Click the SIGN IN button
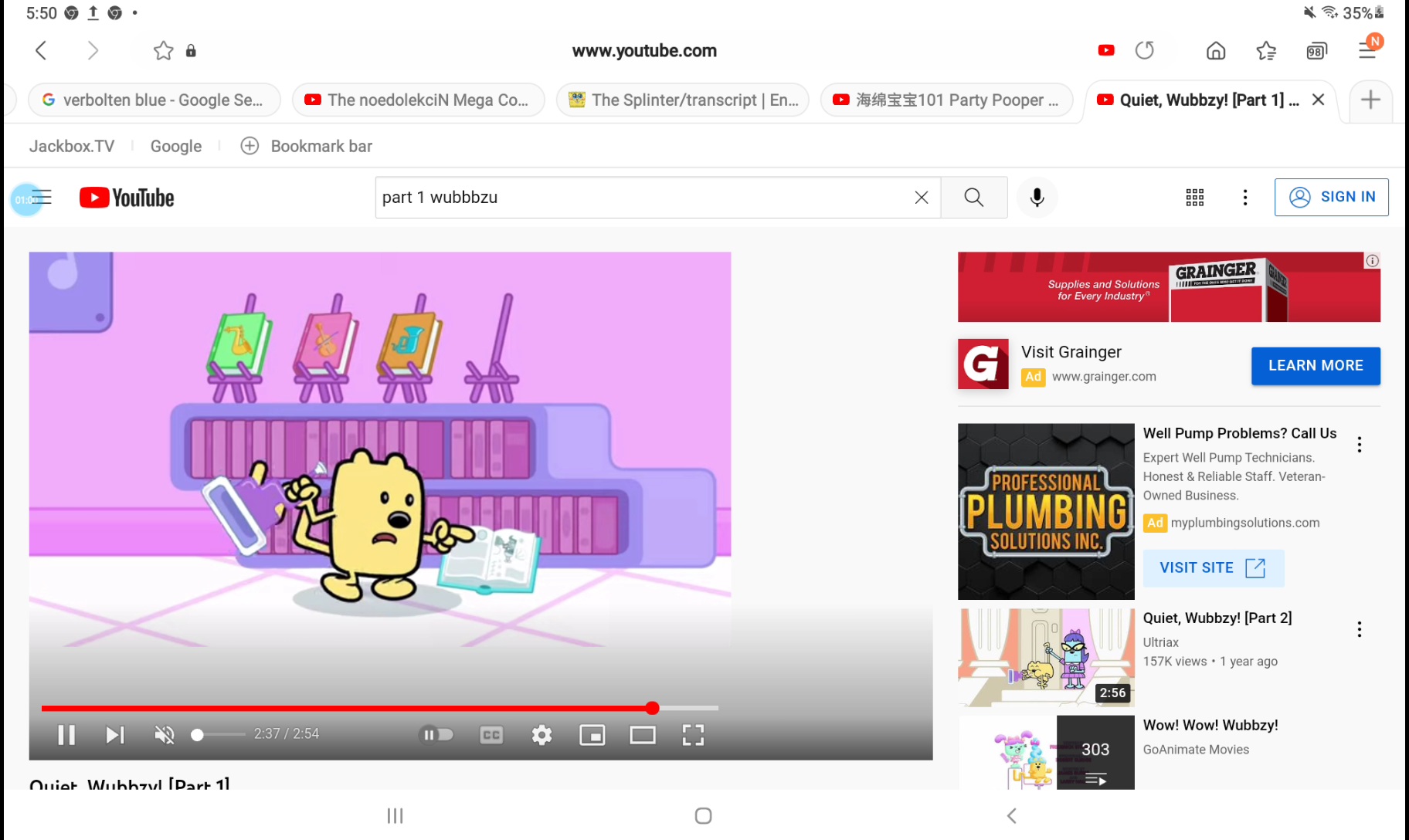 point(1332,197)
